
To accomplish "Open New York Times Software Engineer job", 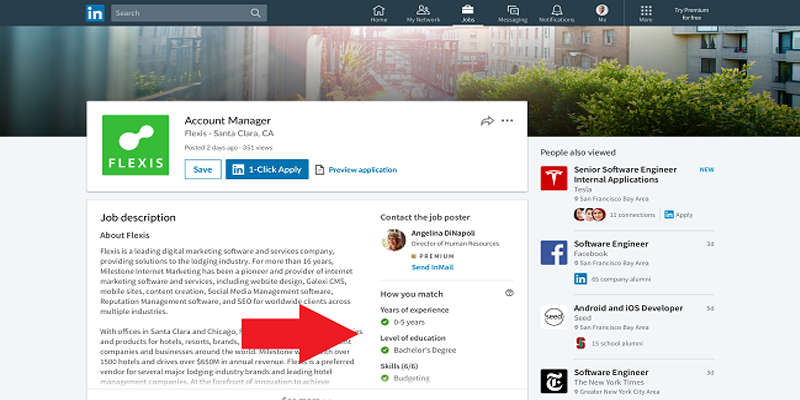I will [x=611, y=372].
